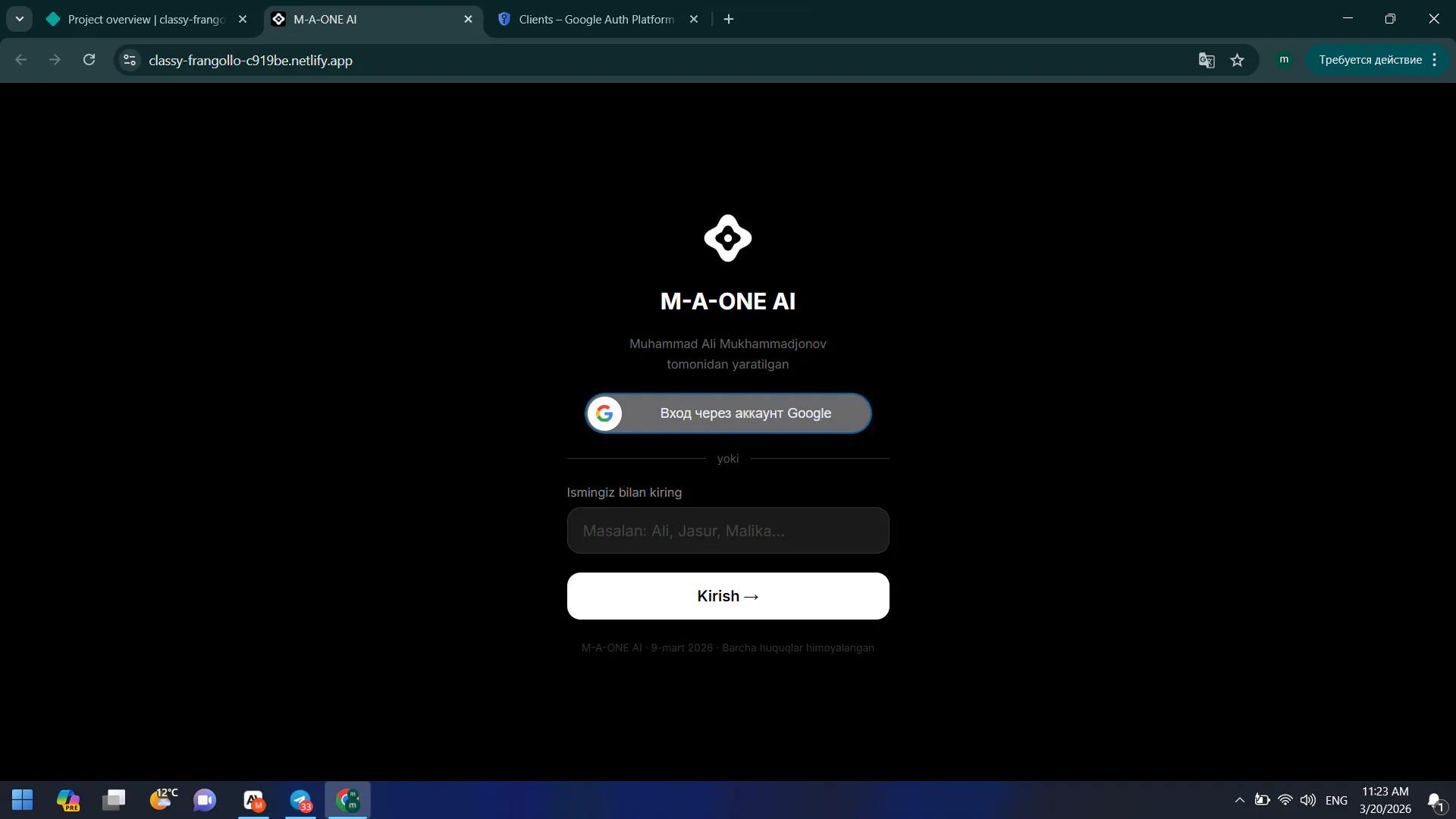
Task: Minimize the Chrome window
Action: pyautogui.click(x=1348, y=19)
